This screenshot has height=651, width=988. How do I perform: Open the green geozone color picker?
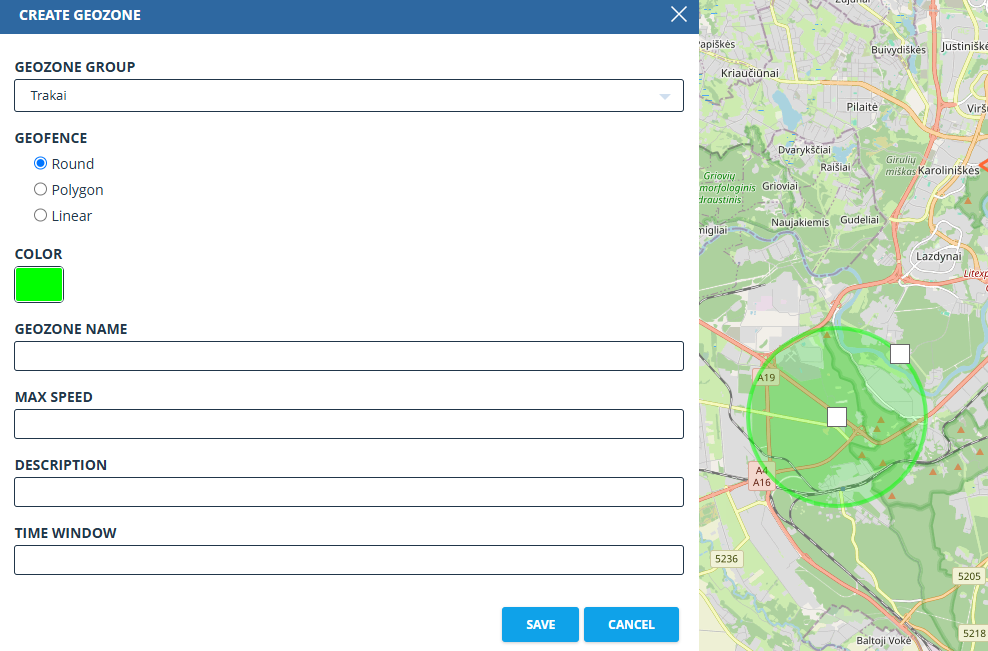(x=38, y=284)
